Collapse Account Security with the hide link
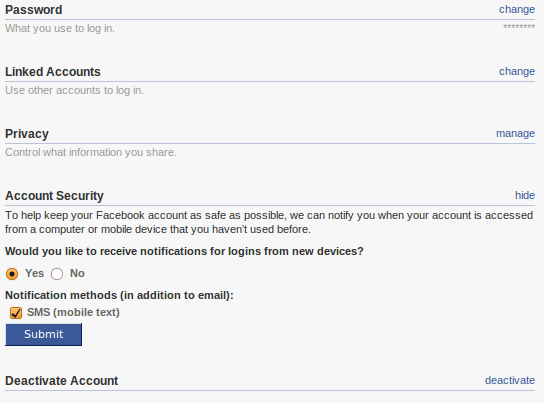 coord(525,195)
